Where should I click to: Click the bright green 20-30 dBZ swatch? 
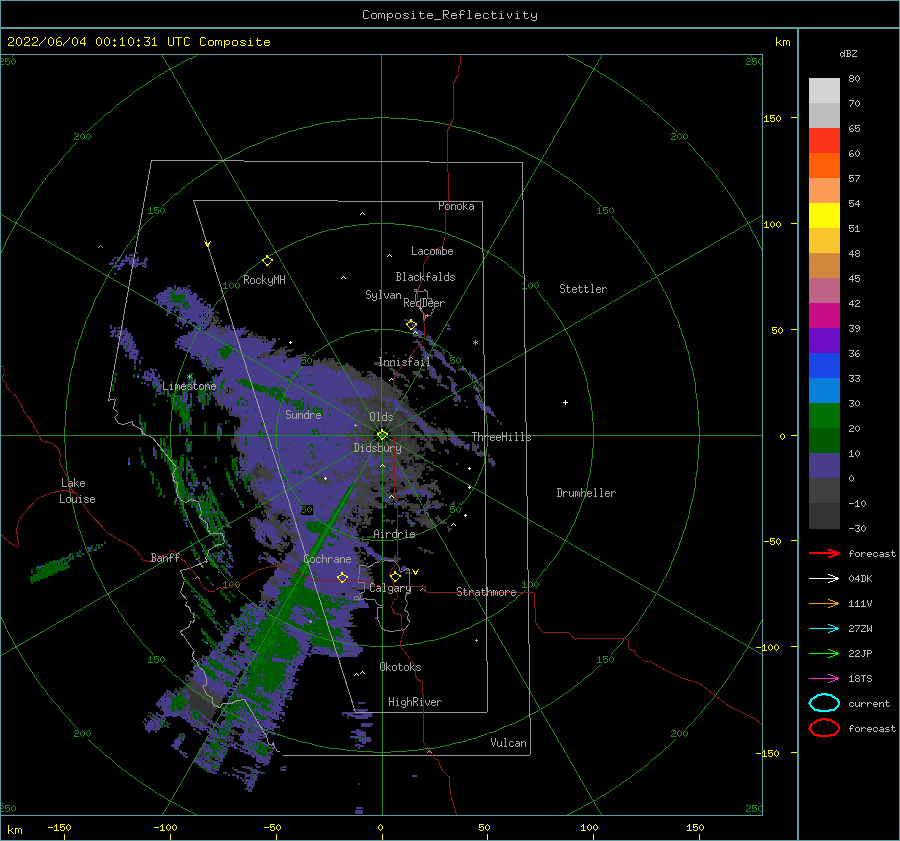point(824,415)
